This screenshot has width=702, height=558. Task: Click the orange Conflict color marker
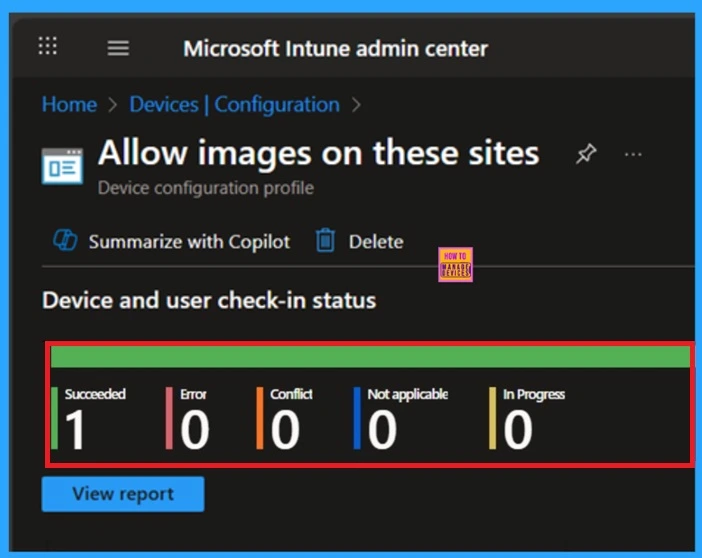click(260, 418)
